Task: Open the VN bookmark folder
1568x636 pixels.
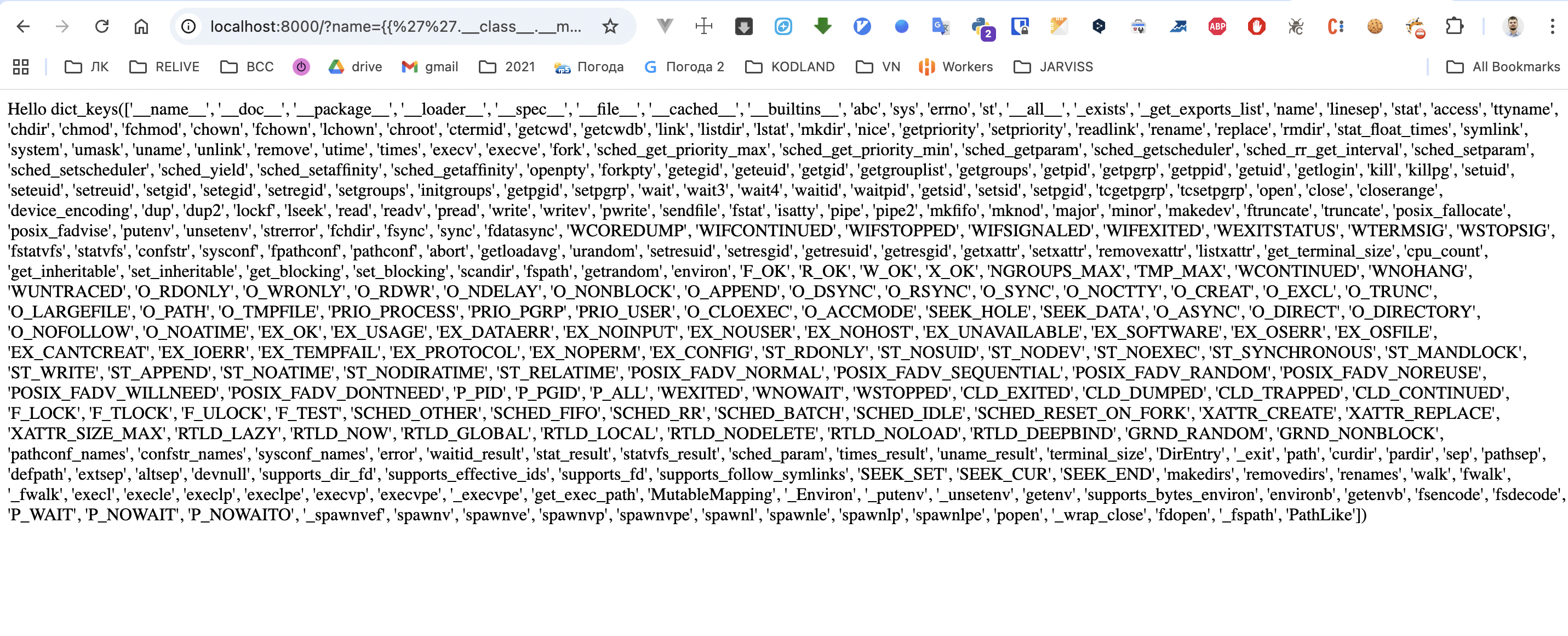Action: click(878, 67)
